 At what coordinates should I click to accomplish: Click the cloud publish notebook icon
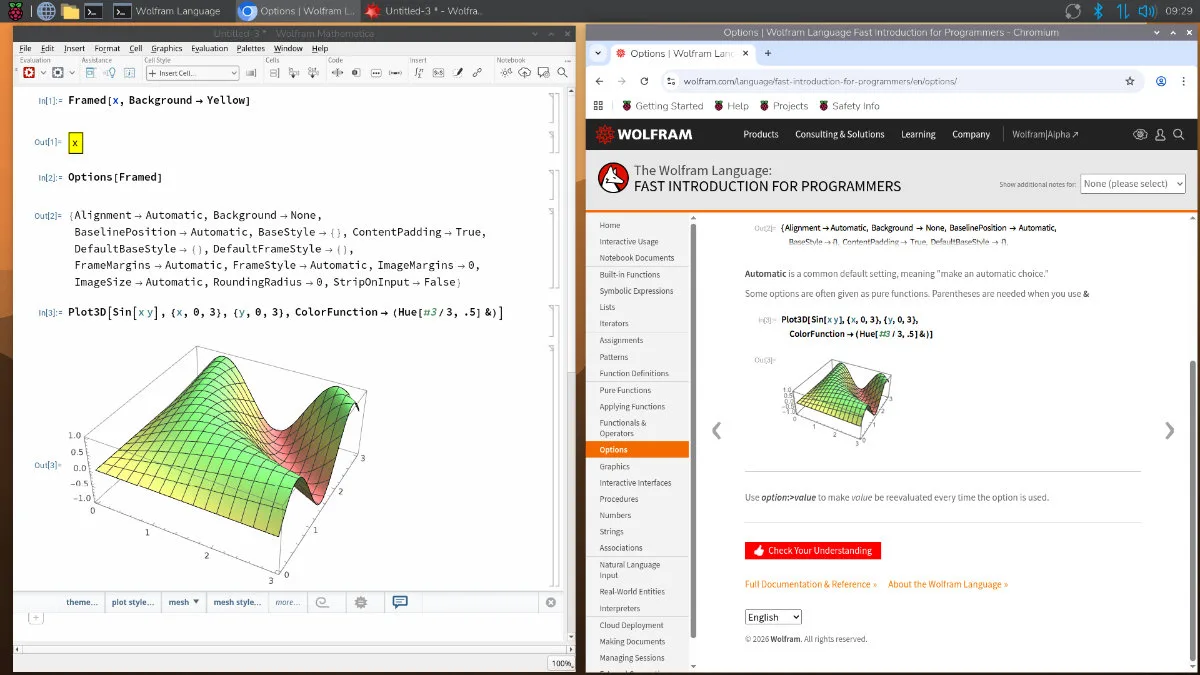(x=524, y=73)
